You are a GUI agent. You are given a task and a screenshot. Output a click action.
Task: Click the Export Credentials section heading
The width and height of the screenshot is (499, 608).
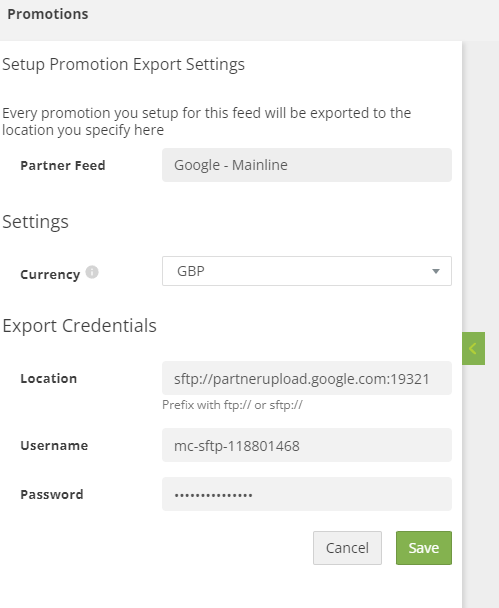click(79, 326)
